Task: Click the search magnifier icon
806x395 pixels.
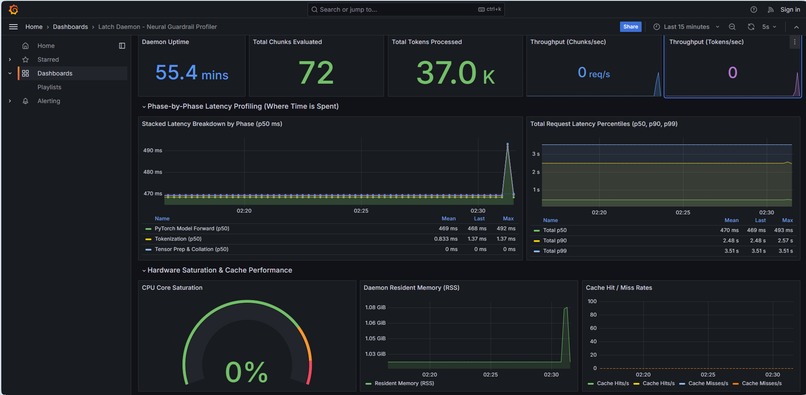Action: [x=314, y=9]
